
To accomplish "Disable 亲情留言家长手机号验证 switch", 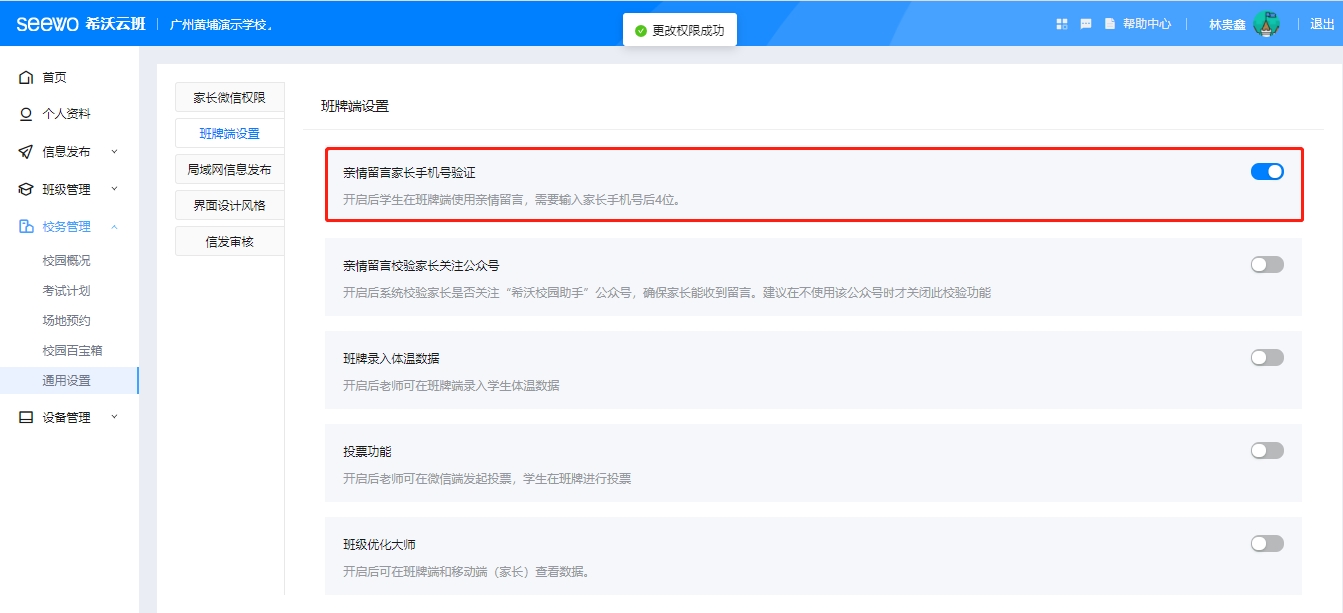I will (x=1267, y=172).
